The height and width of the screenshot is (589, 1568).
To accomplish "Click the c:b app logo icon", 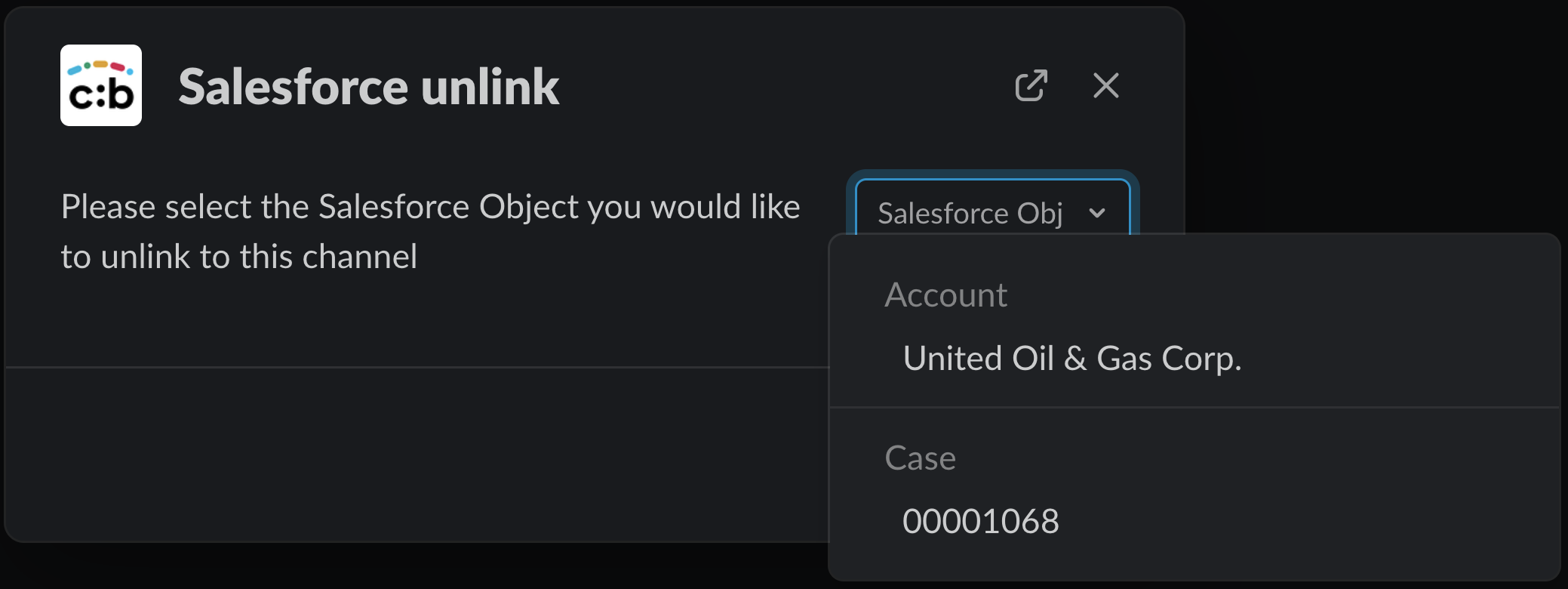I will click(x=101, y=85).
